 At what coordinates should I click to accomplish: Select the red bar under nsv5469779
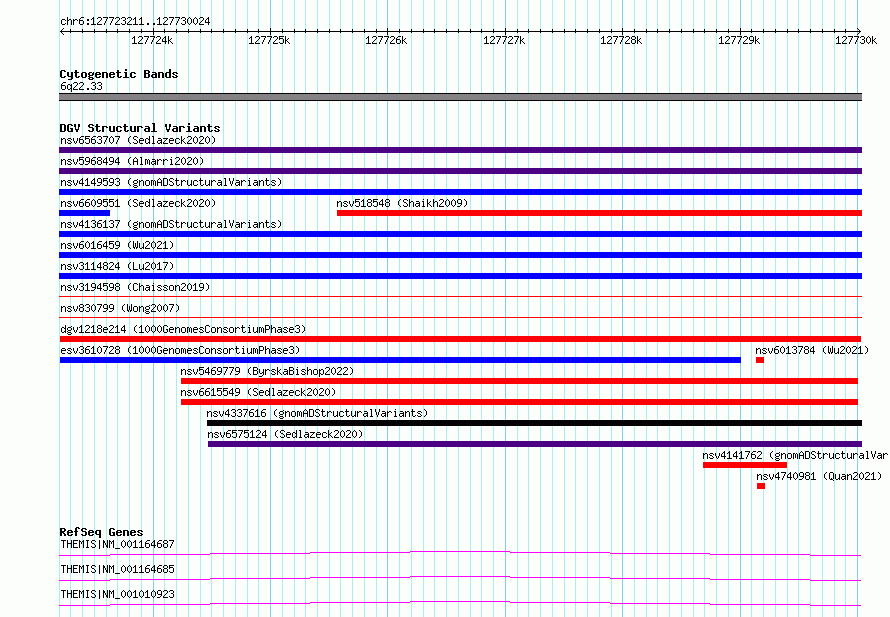tap(519, 381)
